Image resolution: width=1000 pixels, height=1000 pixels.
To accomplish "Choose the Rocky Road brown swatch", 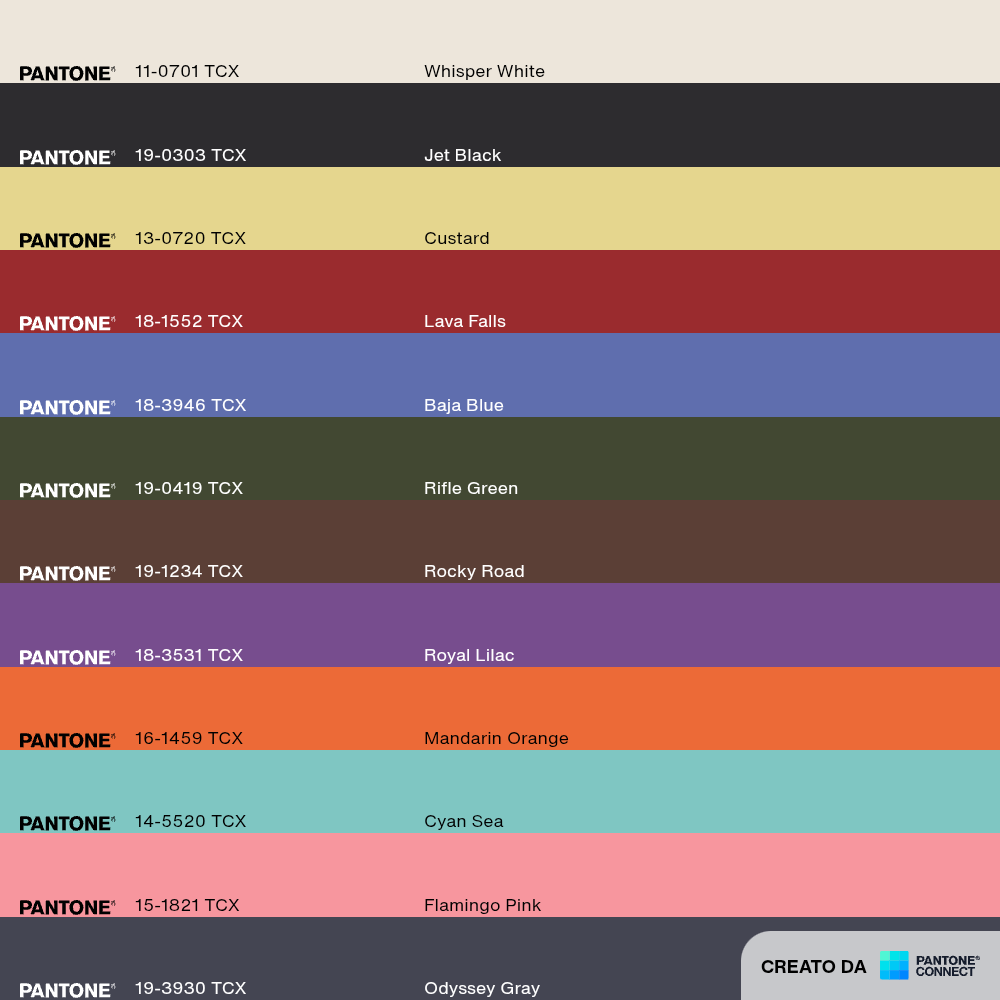I will click(x=500, y=541).
